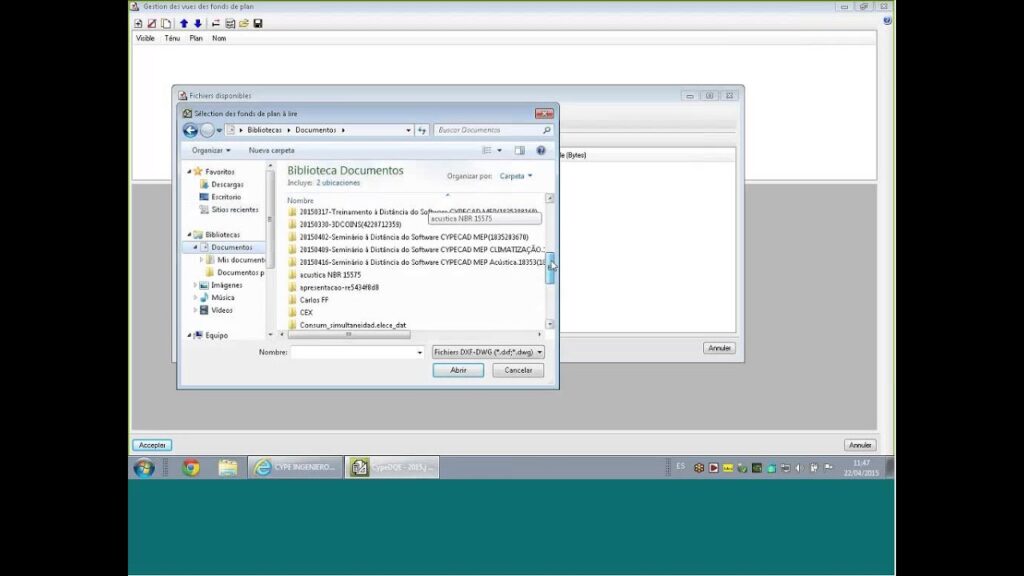Open the 'acustica NBR 15575' folder
The width and height of the screenshot is (1024, 576).
click(x=330, y=274)
